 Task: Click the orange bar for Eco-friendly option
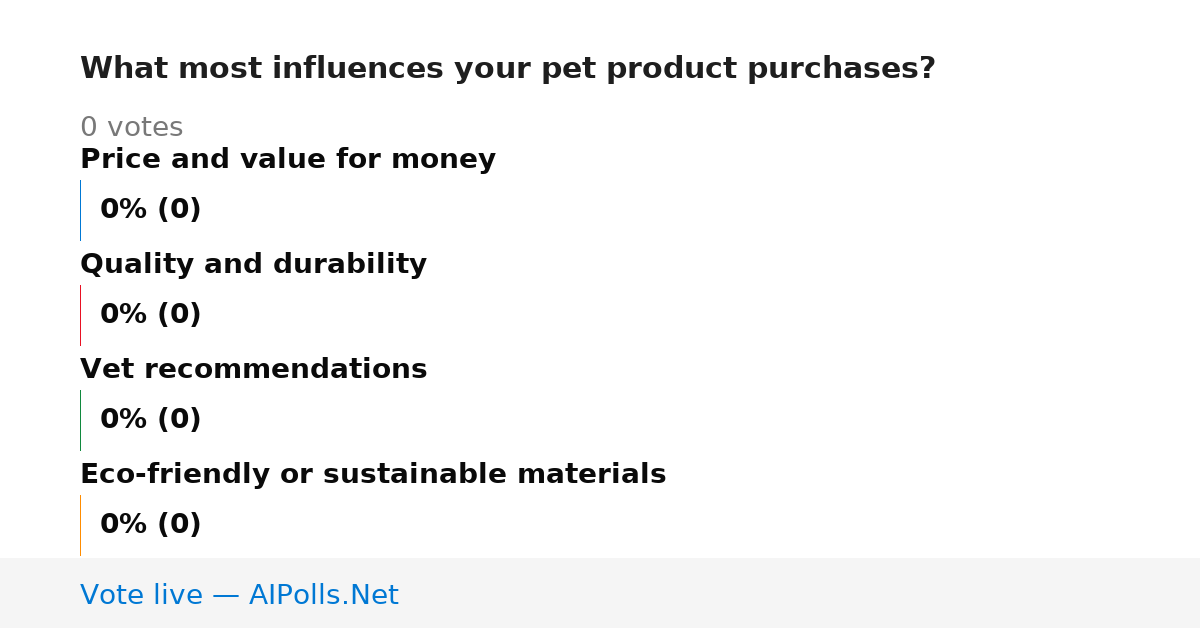click(80, 525)
